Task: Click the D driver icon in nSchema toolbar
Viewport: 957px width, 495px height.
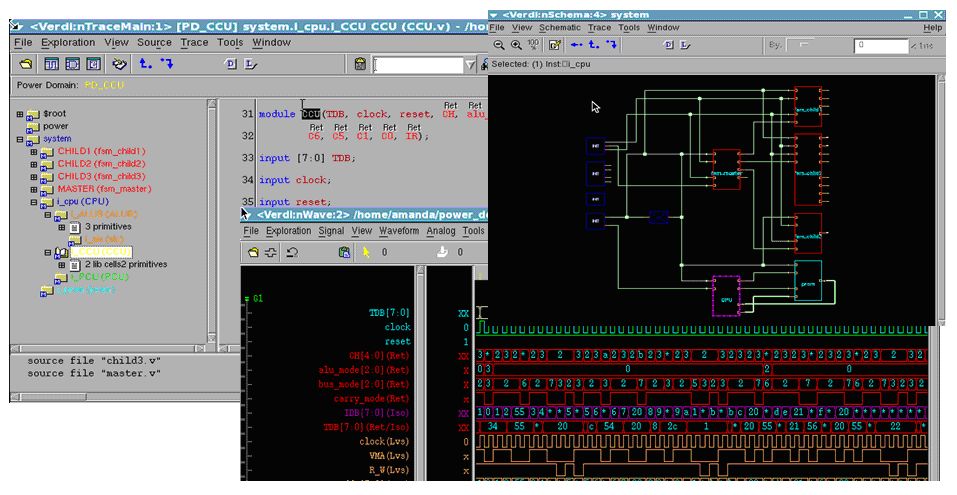Action: (x=669, y=45)
